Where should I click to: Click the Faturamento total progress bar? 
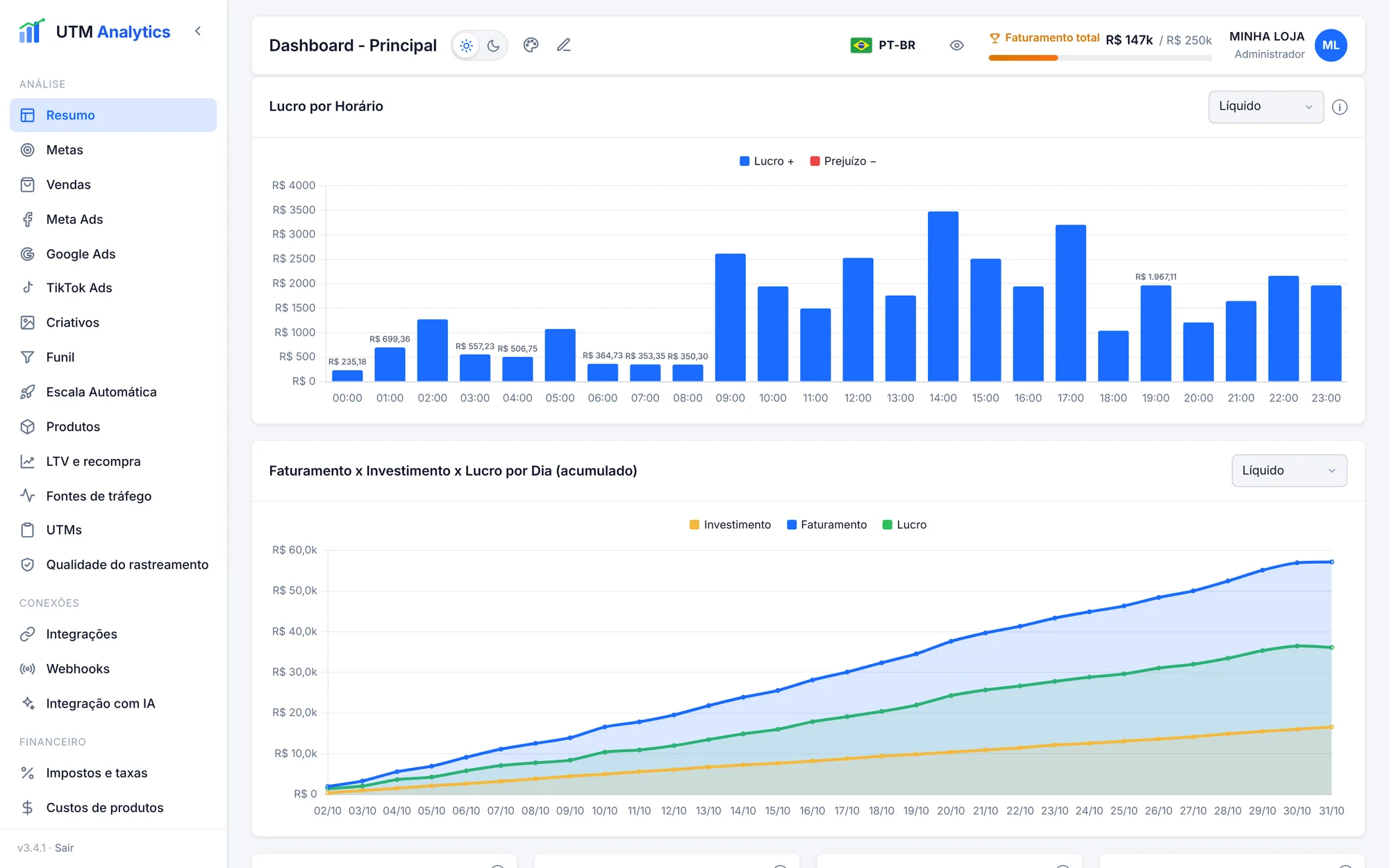click(1100, 58)
